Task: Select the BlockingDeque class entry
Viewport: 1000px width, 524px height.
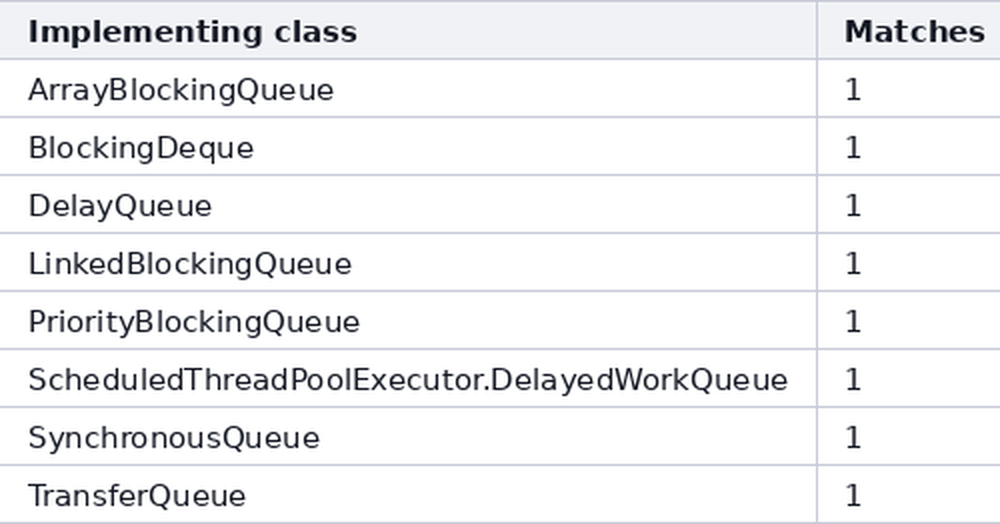Action: click(x=141, y=148)
